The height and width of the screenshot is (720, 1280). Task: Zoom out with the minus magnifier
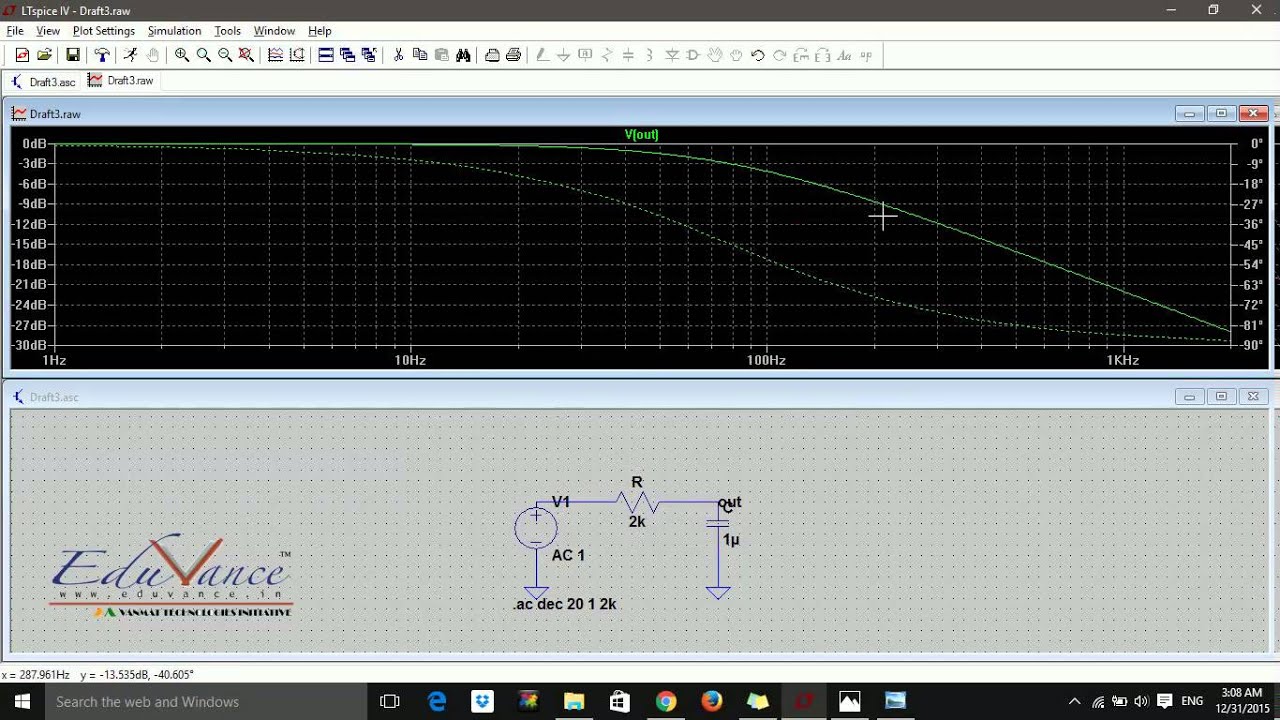coord(225,55)
